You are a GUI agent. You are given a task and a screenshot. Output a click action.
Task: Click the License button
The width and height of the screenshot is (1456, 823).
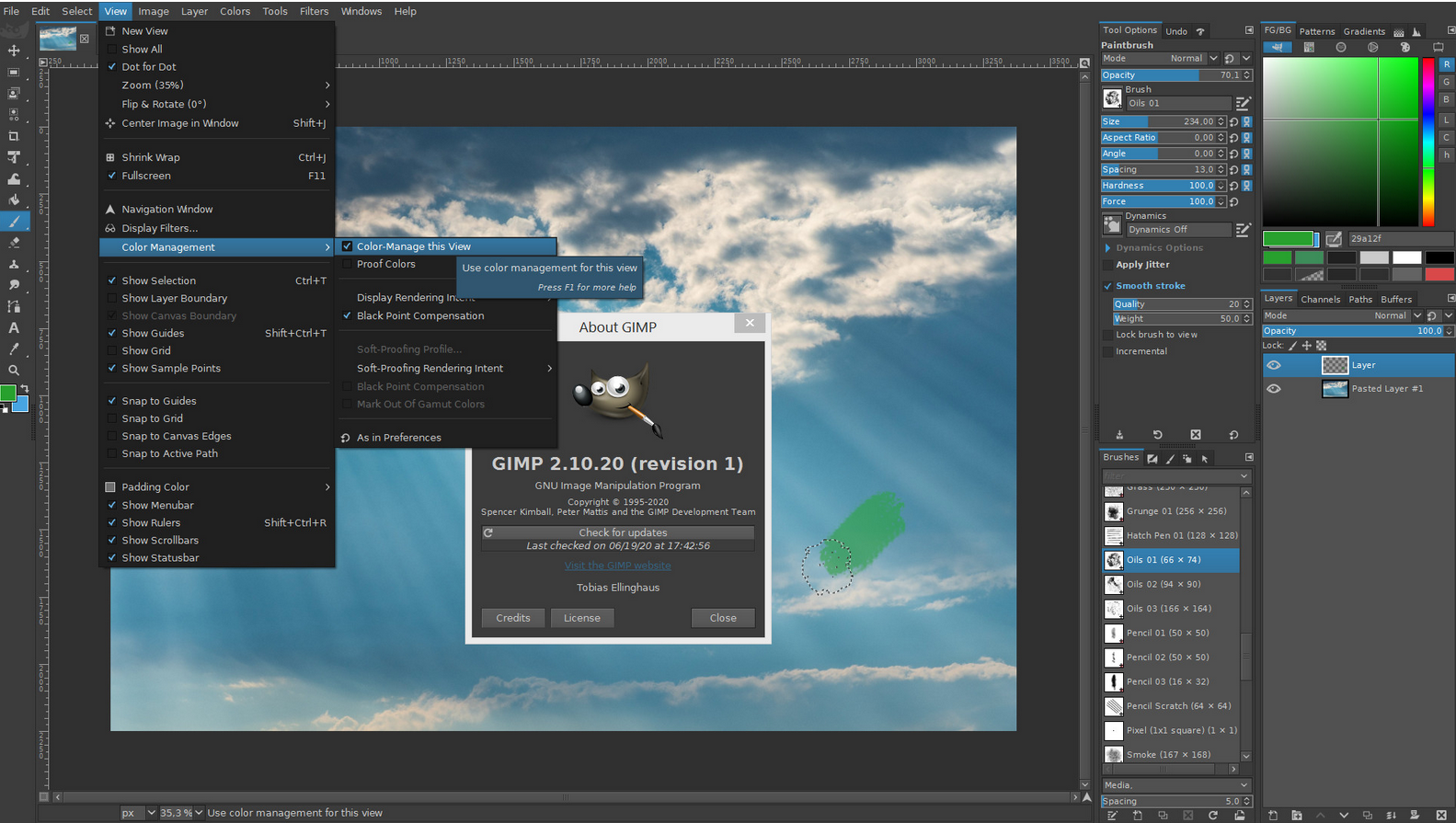coord(582,618)
